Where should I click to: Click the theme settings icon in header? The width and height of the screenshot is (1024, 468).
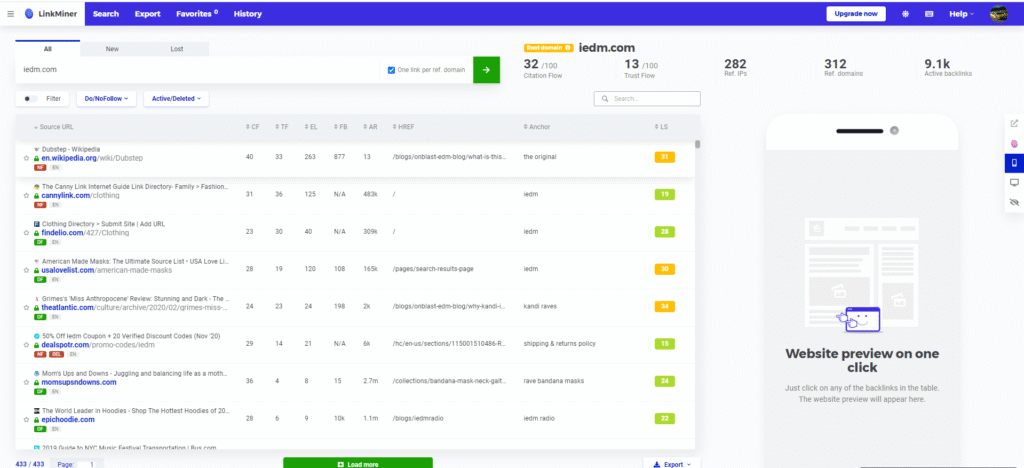click(905, 14)
